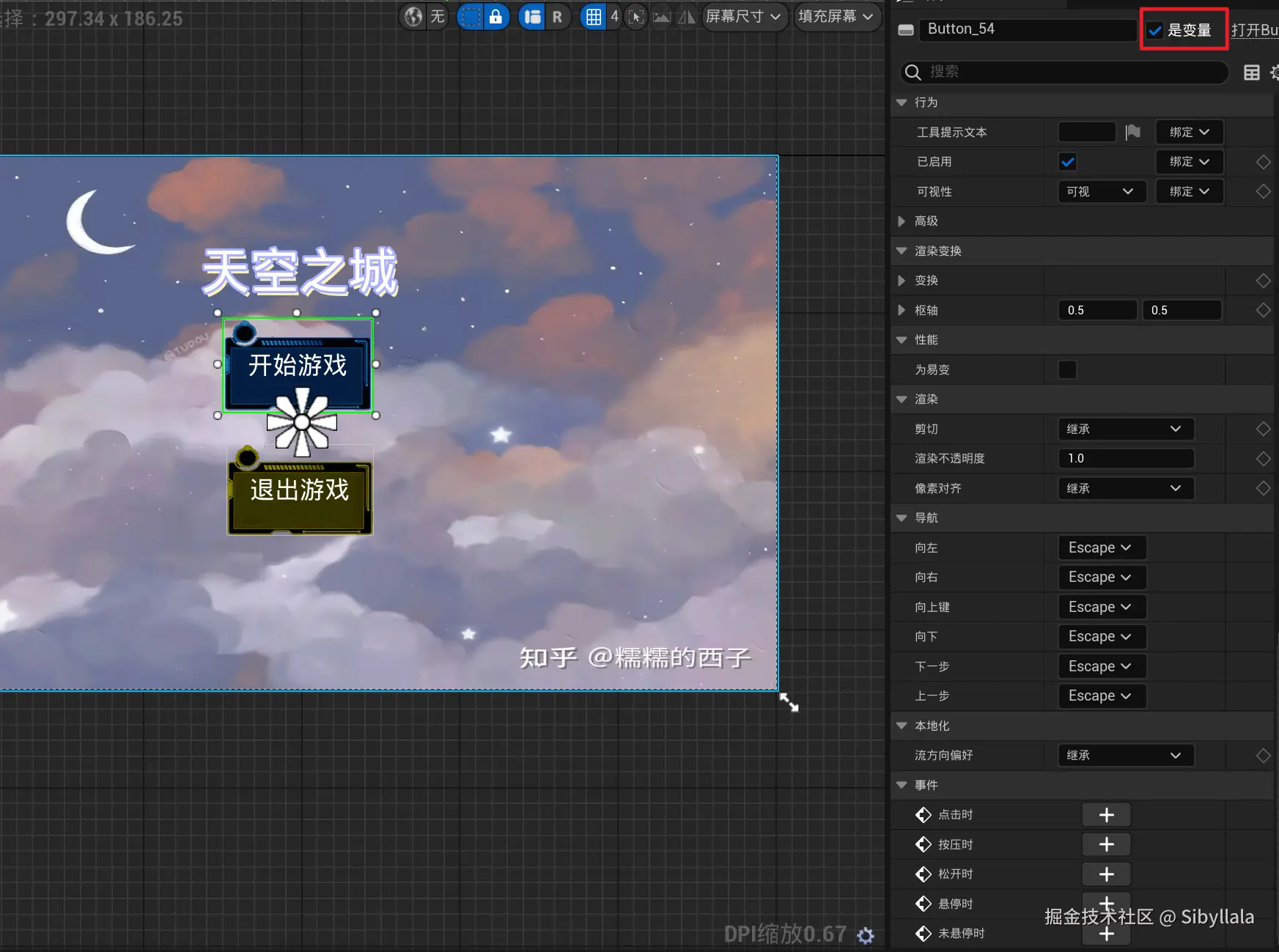Toggle the lock icon in viewport toolbar
Viewport: 1279px width, 952px height.
point(496,16)
